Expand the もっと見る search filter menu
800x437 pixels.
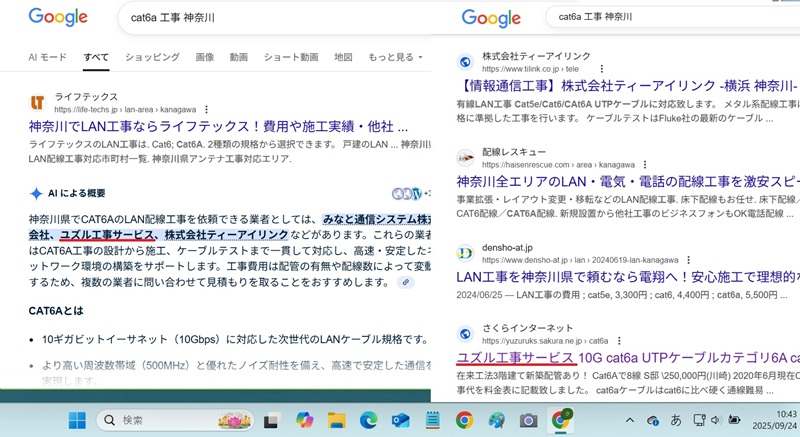tap(395, 57)
